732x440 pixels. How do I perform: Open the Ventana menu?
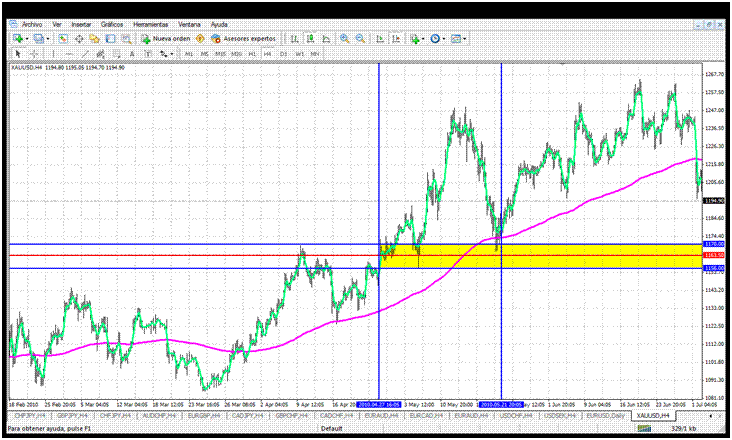[x=189, y=24]
